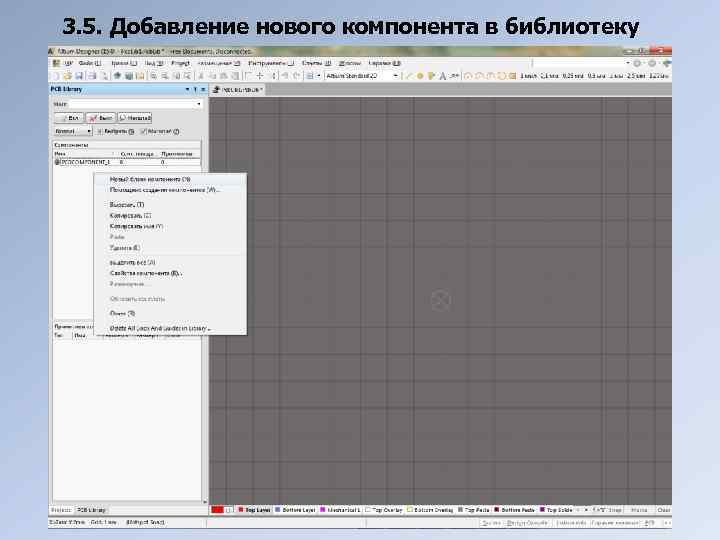Click the PCB status-bar panel button

[649, 523]
